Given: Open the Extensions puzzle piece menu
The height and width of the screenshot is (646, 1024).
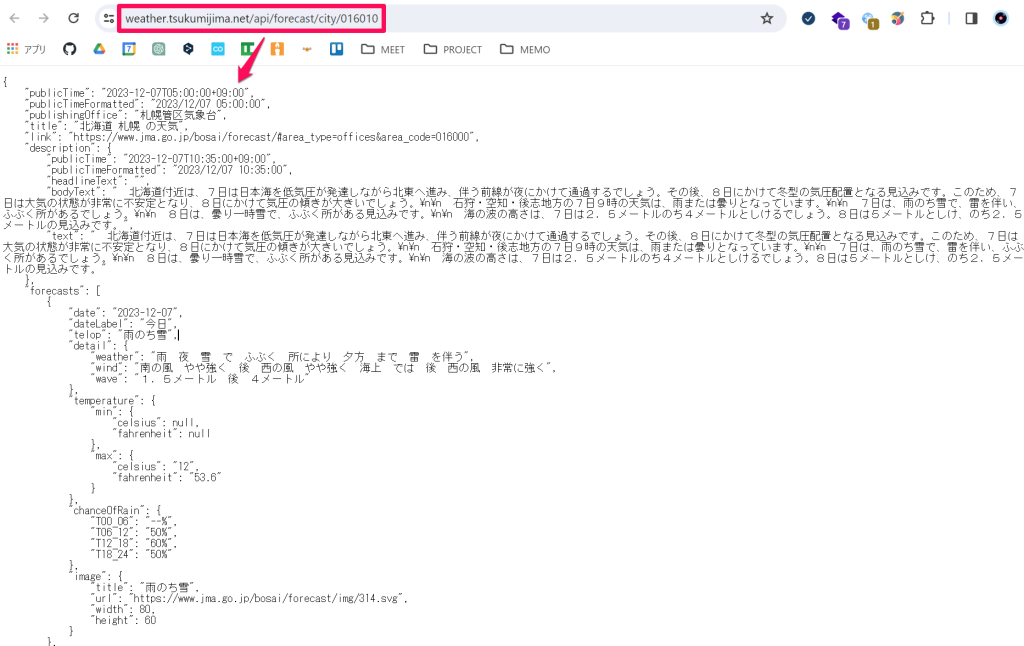Looking at the screenshot, I should pos(926,18).
